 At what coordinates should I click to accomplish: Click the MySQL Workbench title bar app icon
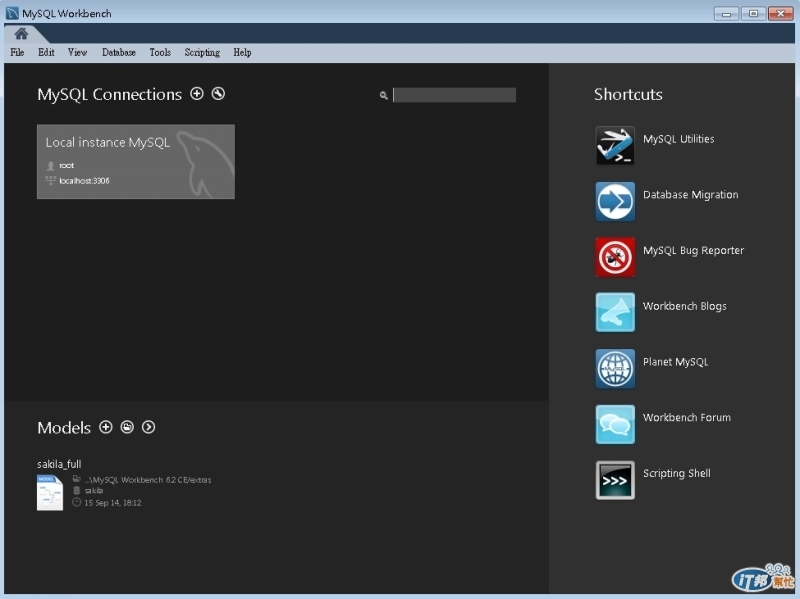click(12, 13)
